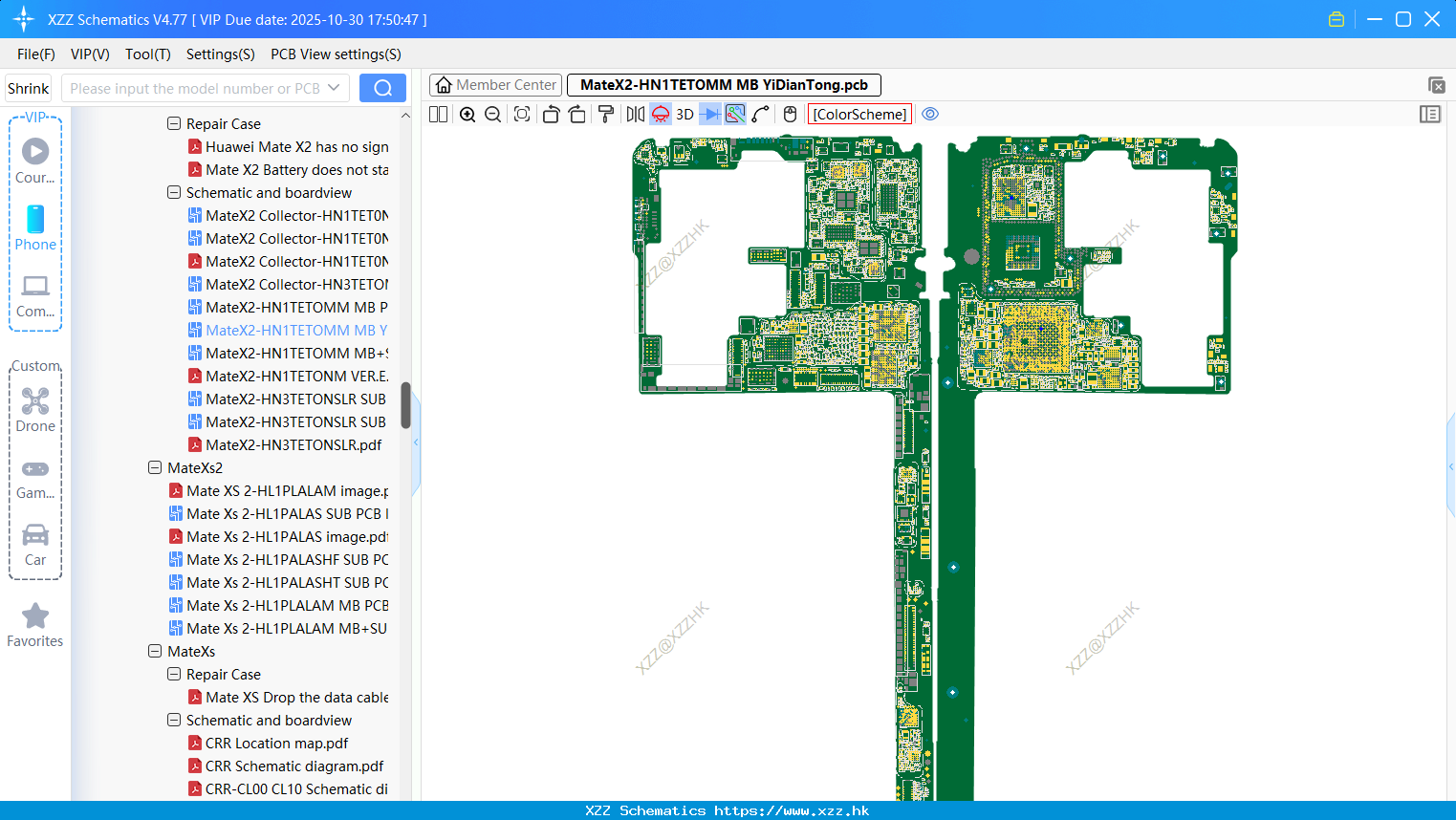The width and height of the screenshot is (1456, 820).
Task: Collapse the left panel with splitter arrow
Action: pos(416,442)
